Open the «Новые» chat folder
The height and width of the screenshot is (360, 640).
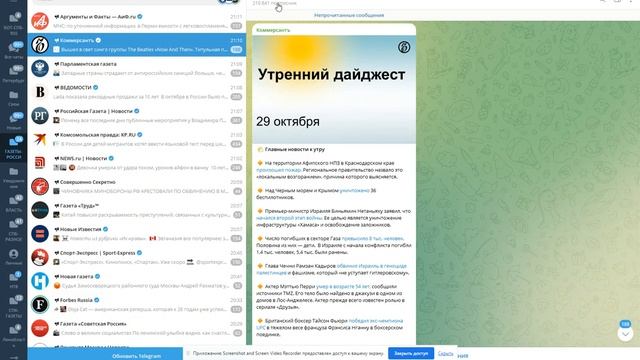coord(13,122)
